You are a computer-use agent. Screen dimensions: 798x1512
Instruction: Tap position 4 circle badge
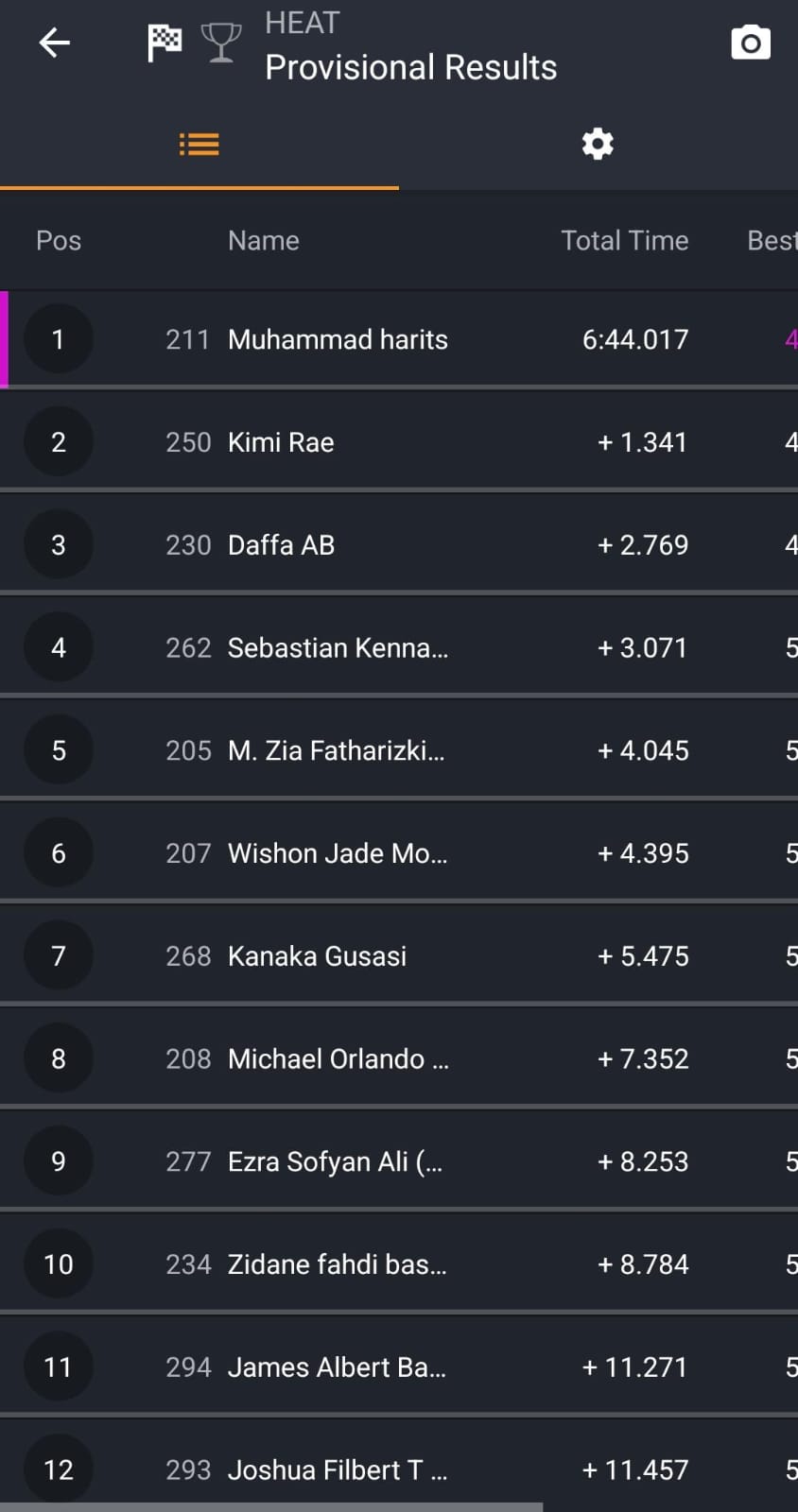[x=59, y=647]
